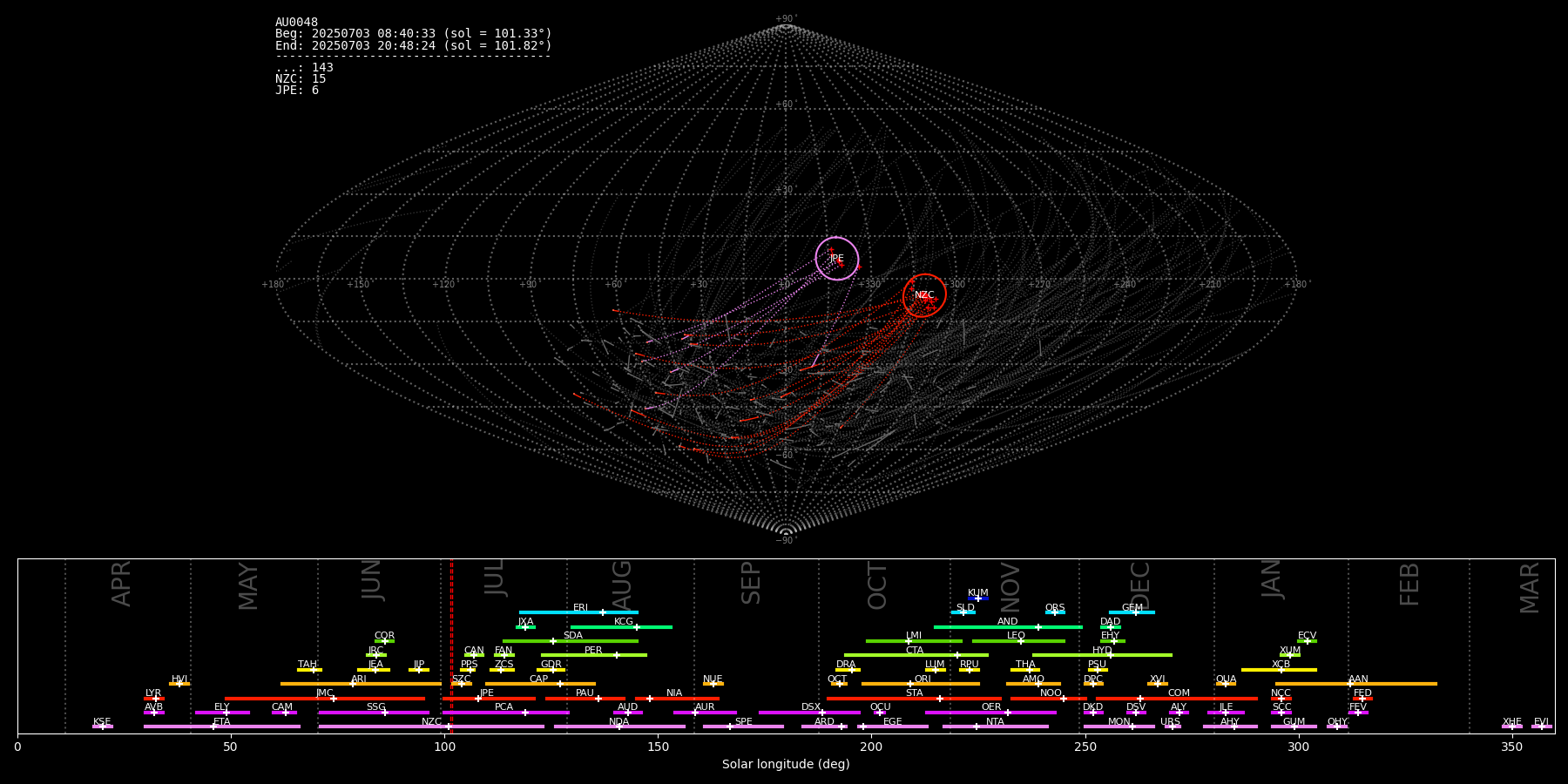
Task: Click the LMI shower label in timeline
Action: click(913, 636)
